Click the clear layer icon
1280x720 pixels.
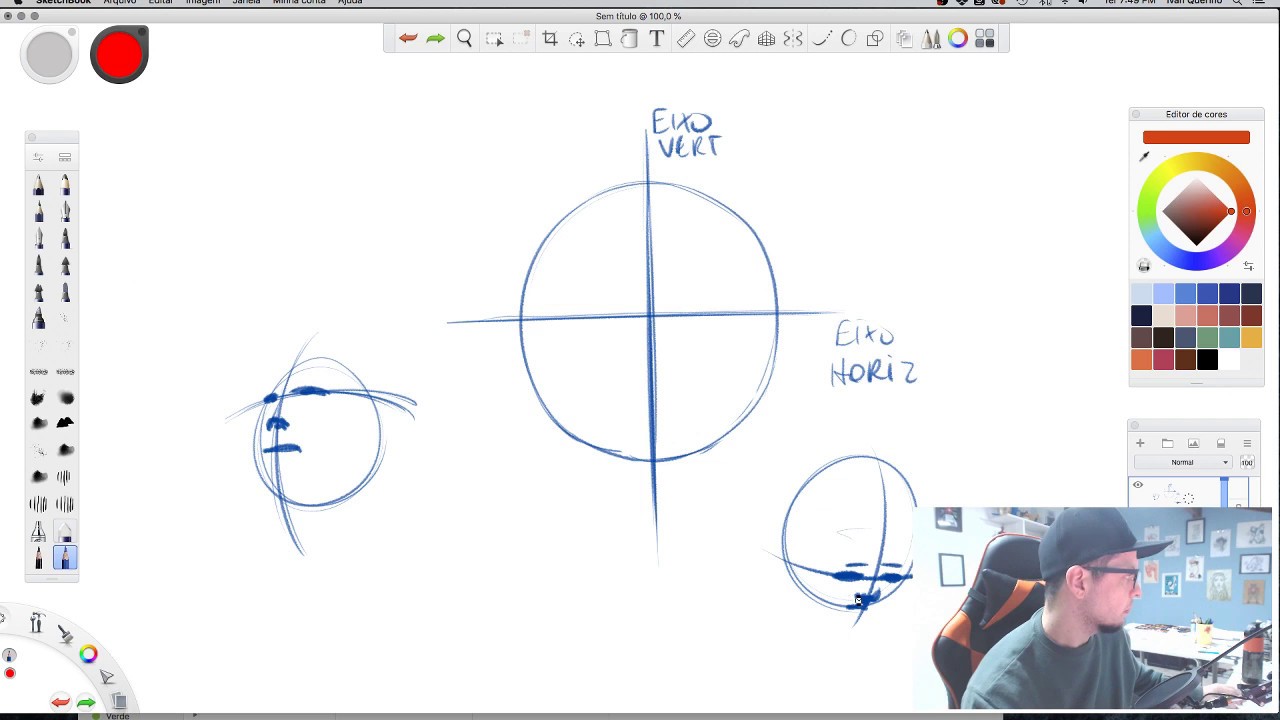click(x=1220, y=443)
